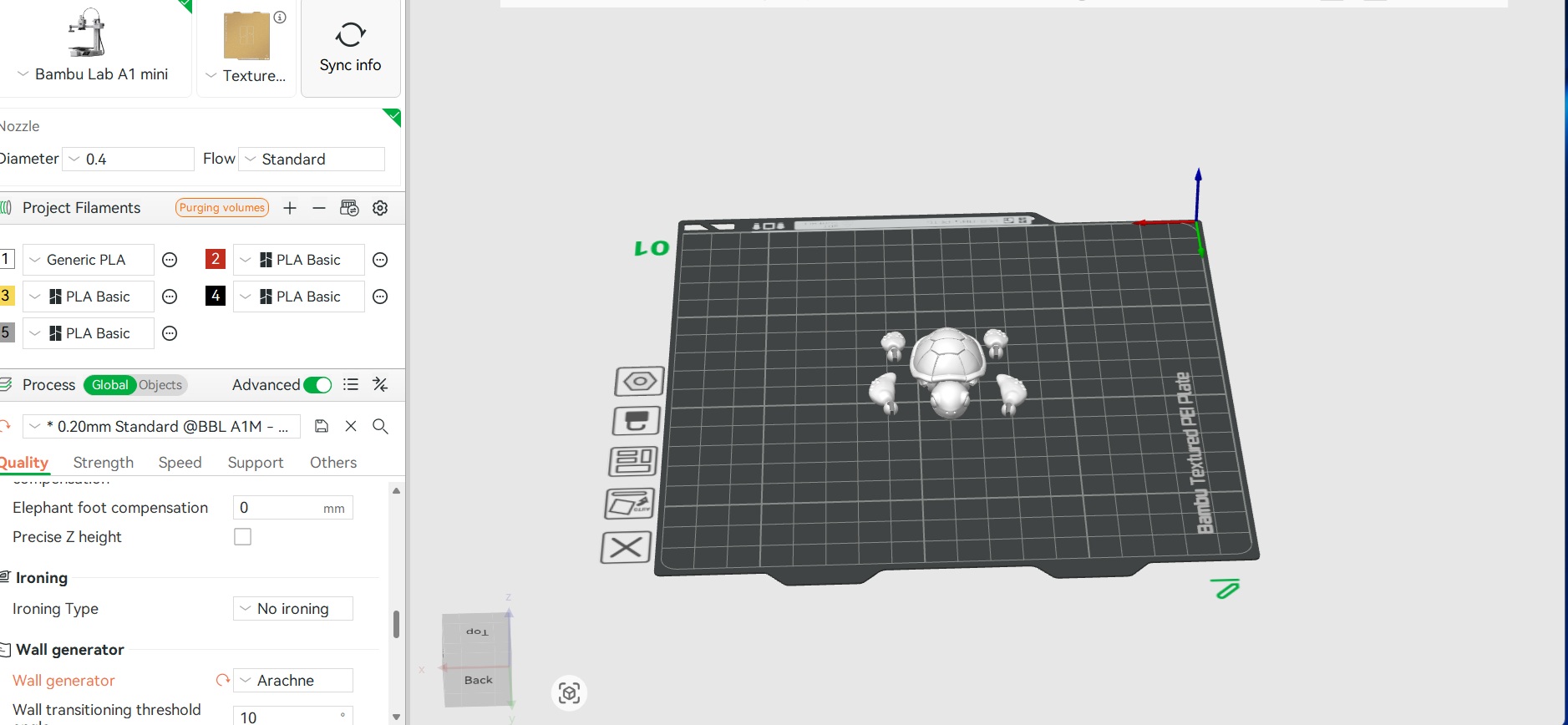Click the yellow filament 3 color swatch
This screenshot has height=725, width=1568.
[x=7, y=296]
